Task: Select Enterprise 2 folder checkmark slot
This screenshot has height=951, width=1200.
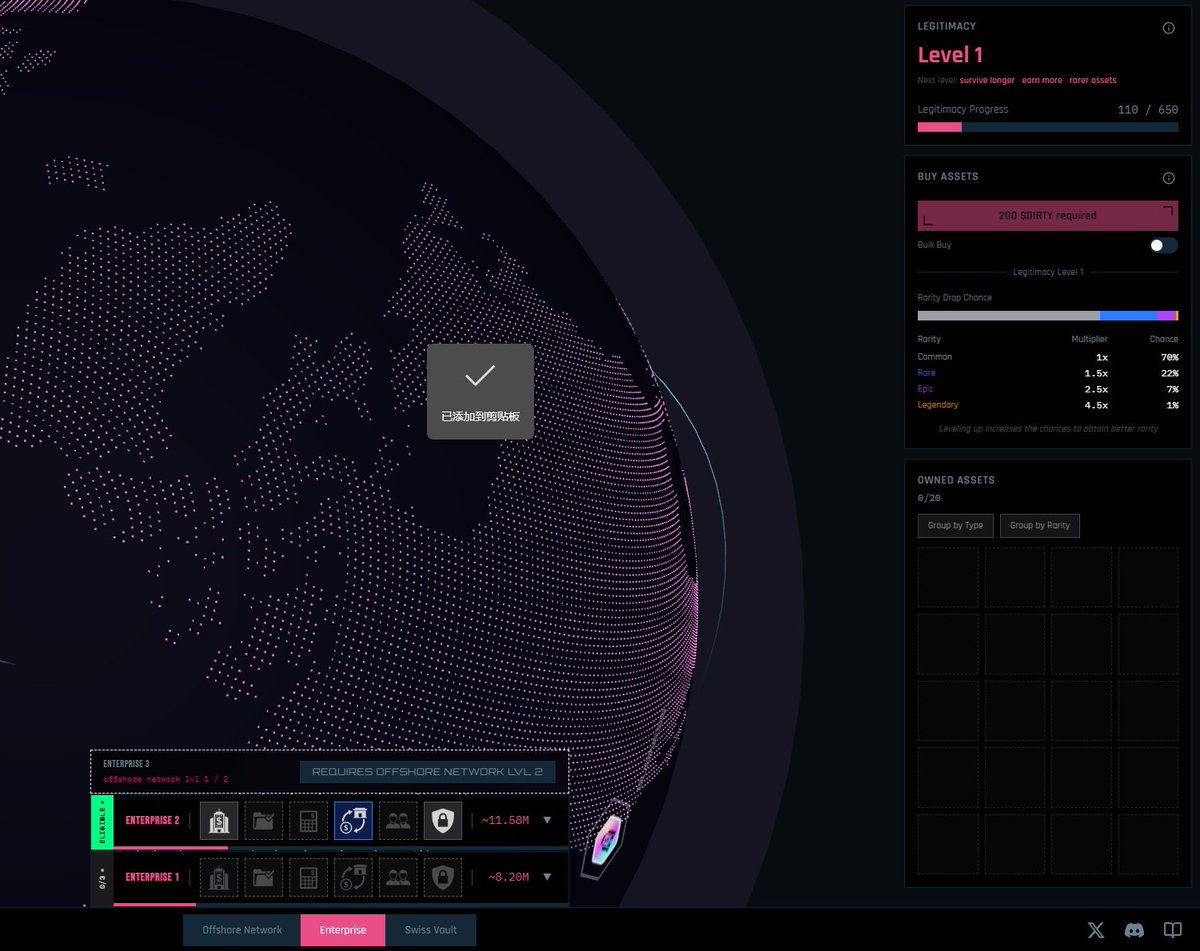Action: (264, 821)
